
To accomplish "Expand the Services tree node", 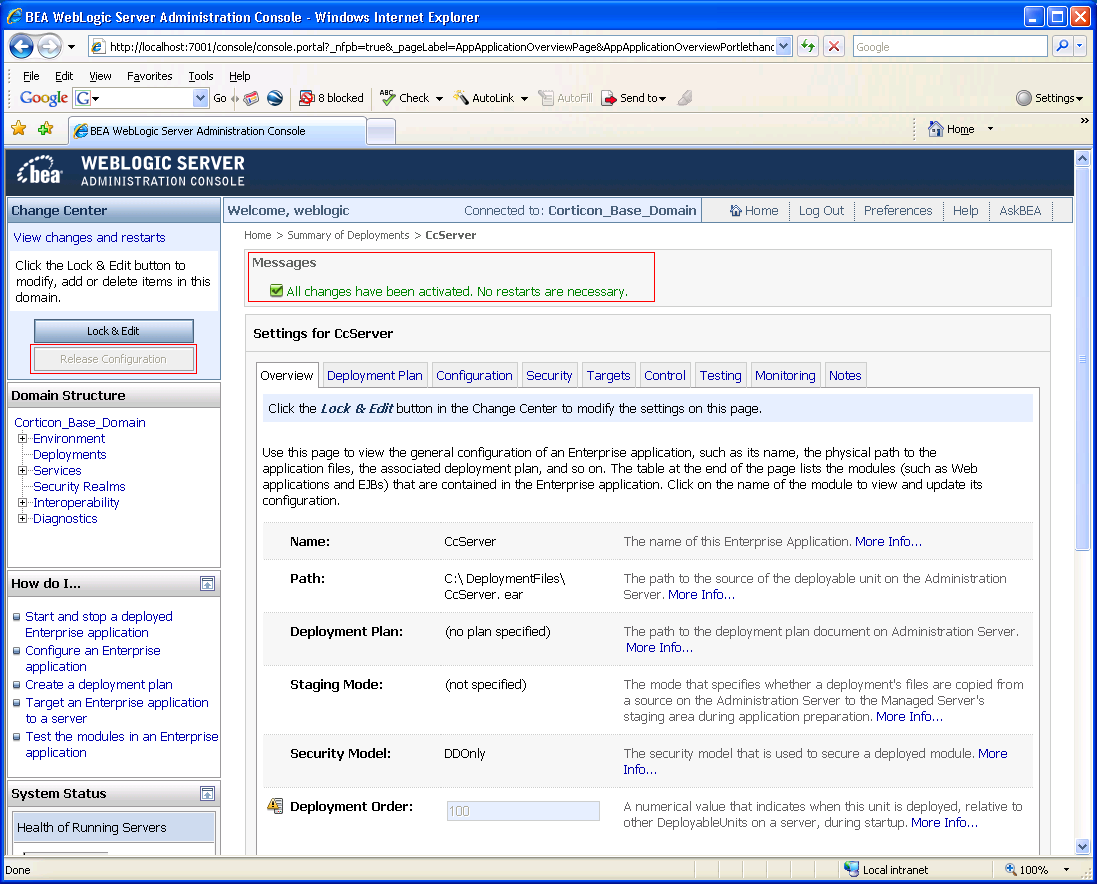I will click(22, 470).
